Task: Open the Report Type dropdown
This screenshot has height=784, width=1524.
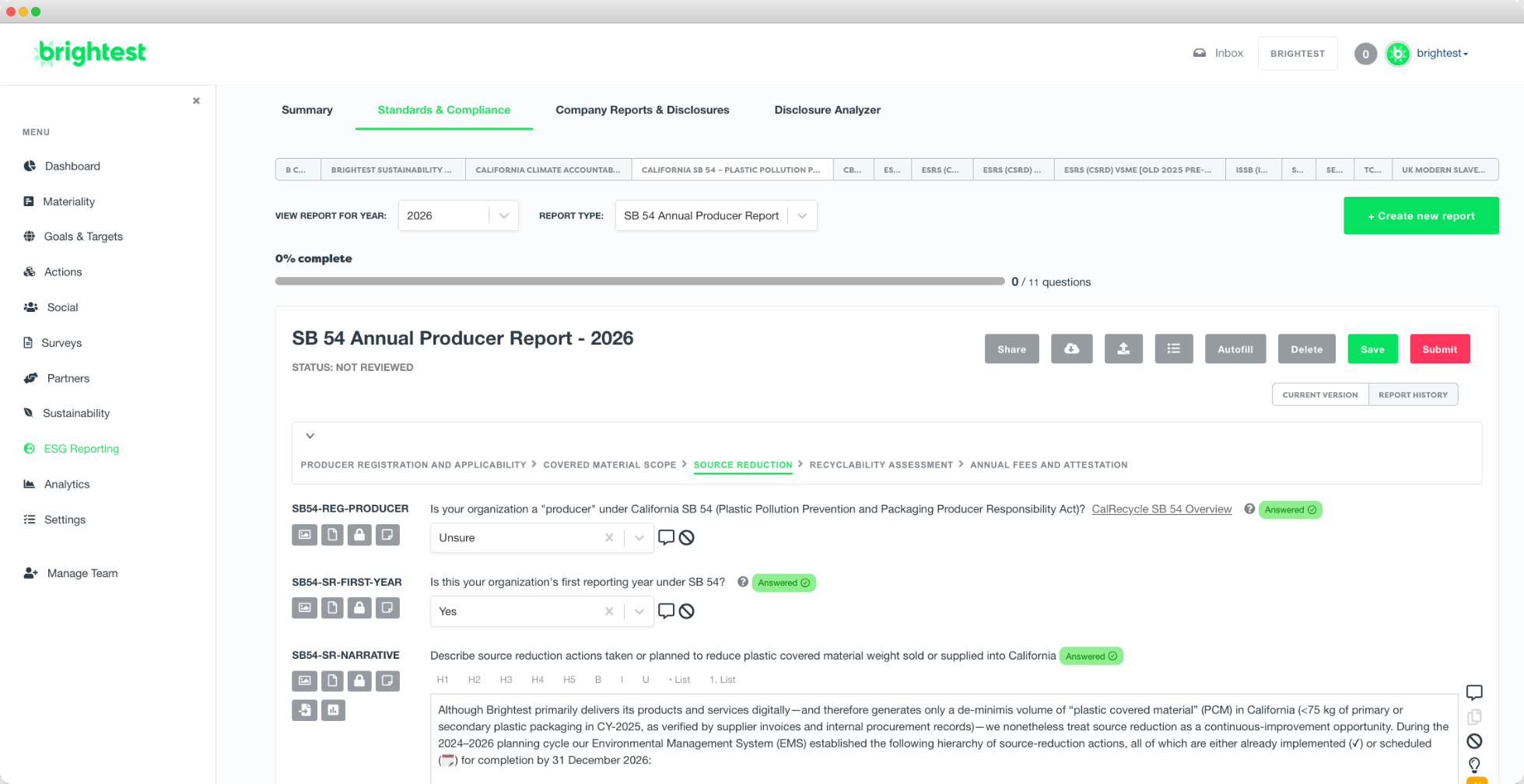Action: (716, 215)
